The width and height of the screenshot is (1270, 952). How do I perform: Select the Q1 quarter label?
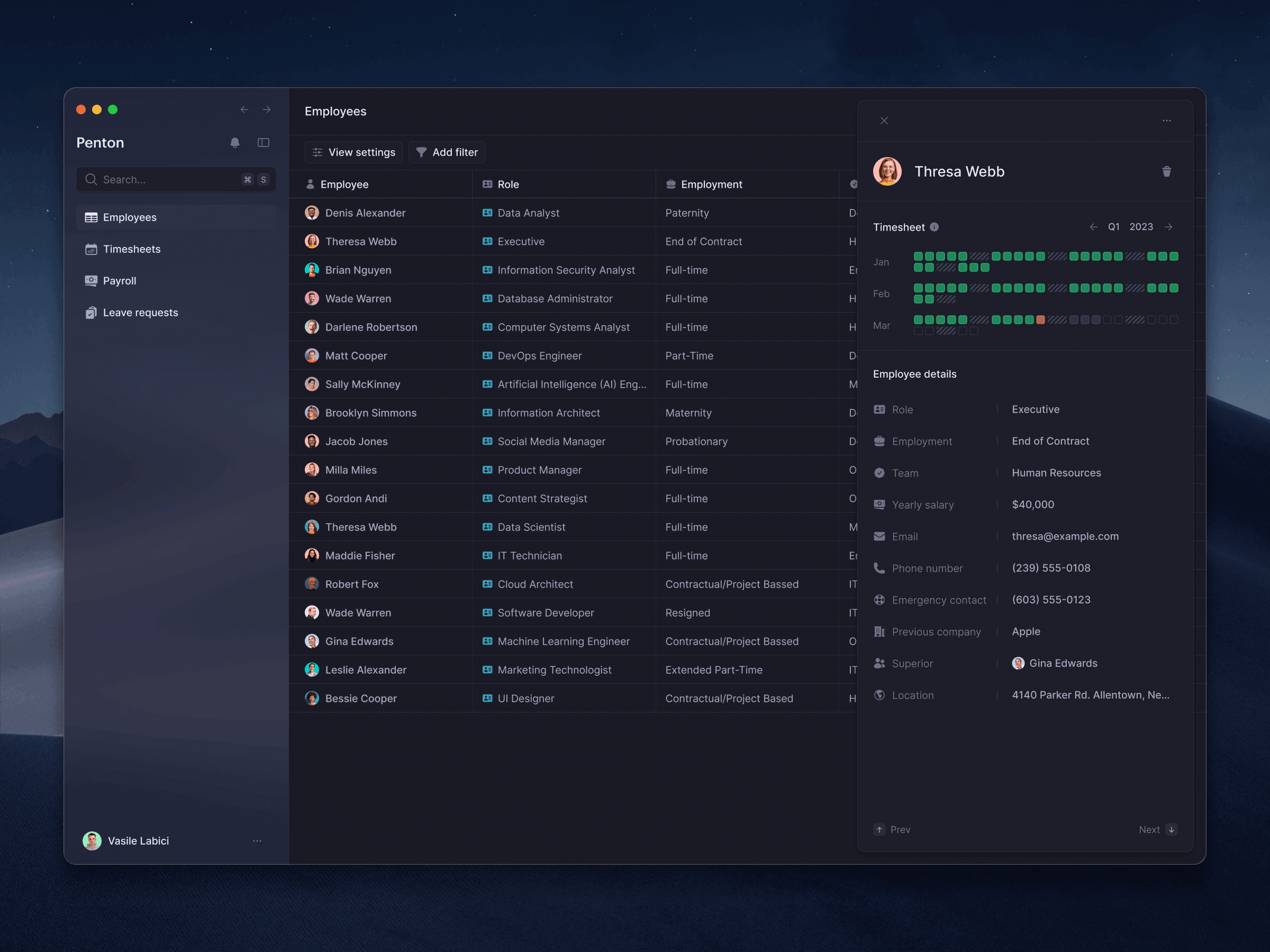pyautogui.click(x=1114, y=227)
